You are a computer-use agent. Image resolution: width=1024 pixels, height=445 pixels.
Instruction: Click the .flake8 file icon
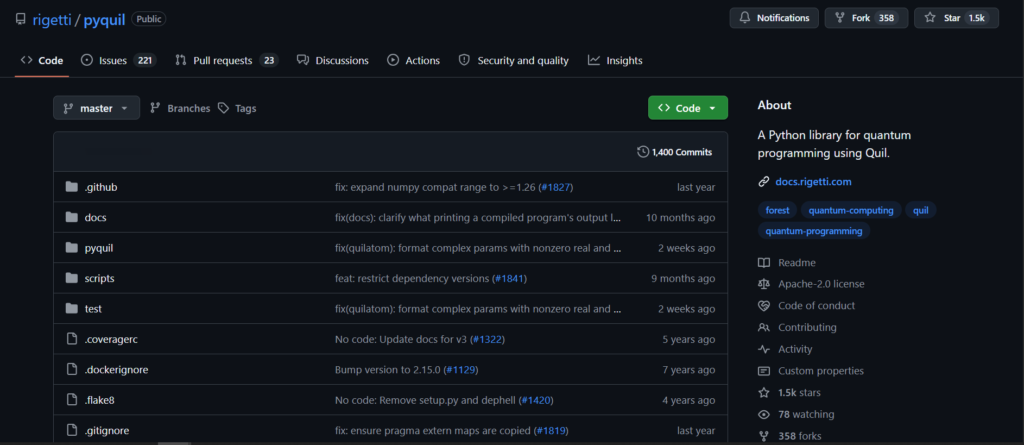pos(72,400)
